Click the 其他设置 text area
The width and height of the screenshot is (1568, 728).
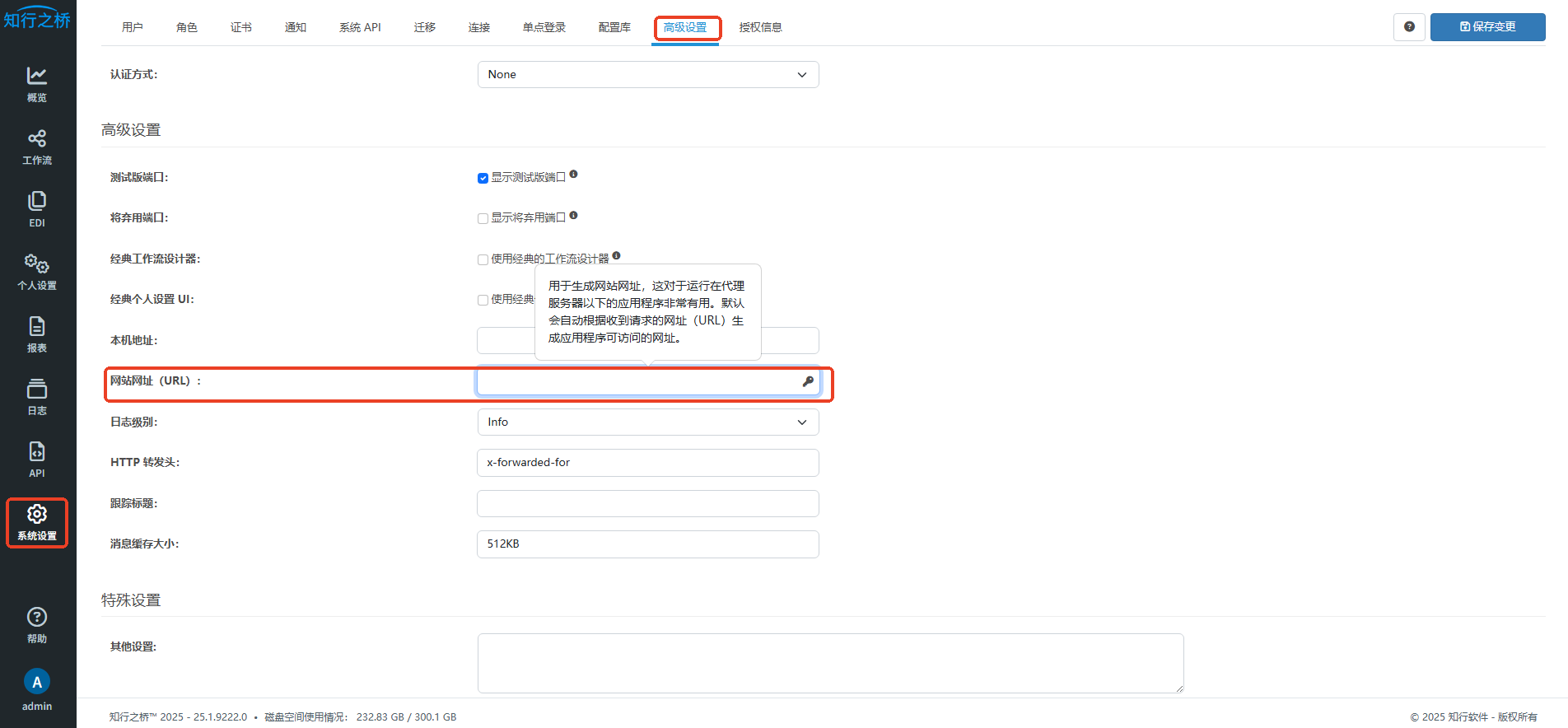pyautogui.click(x=830, y=663)
